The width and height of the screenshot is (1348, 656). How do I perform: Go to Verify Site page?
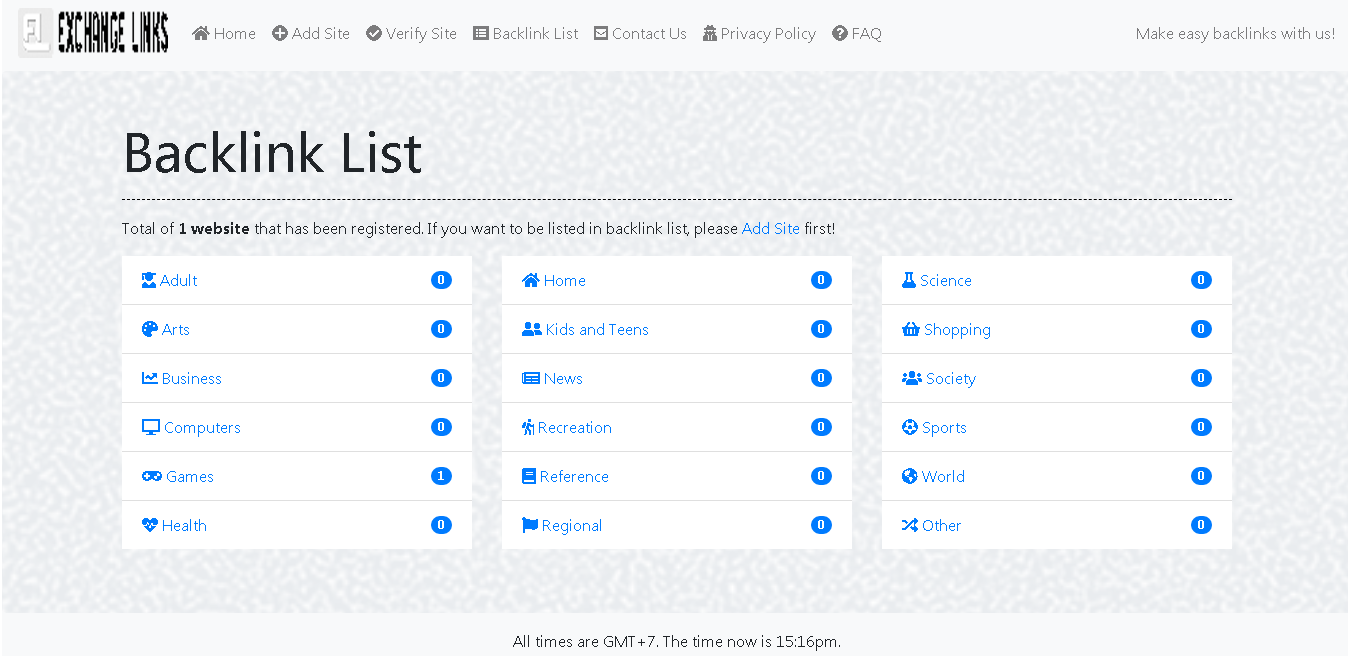pos(411,33)
